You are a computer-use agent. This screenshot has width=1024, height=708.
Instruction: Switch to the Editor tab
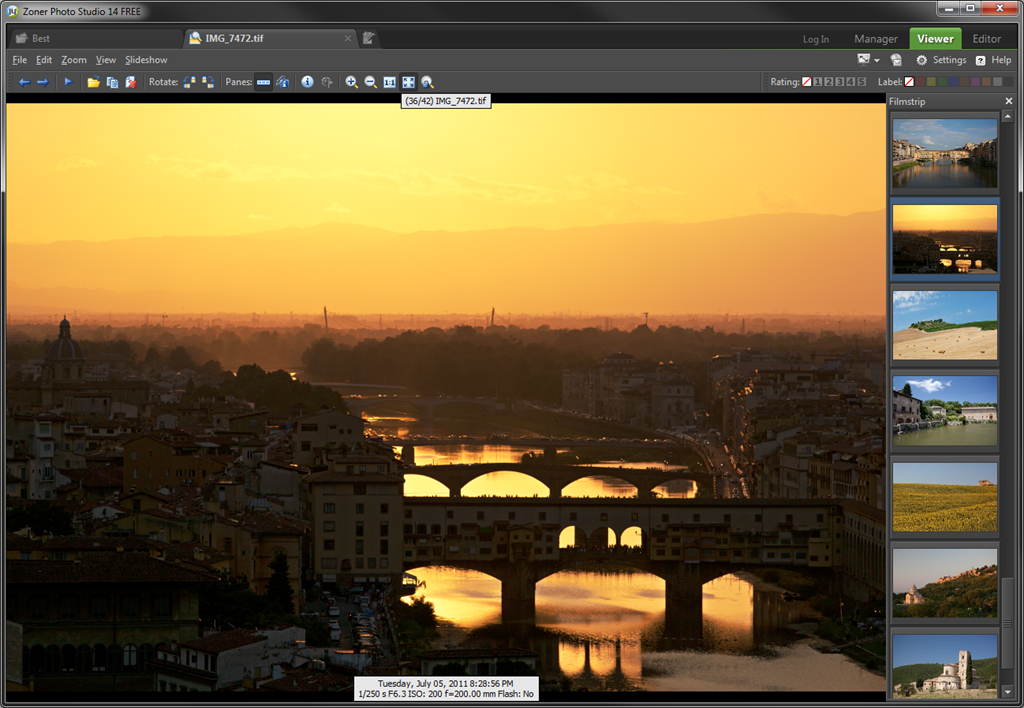986,39
